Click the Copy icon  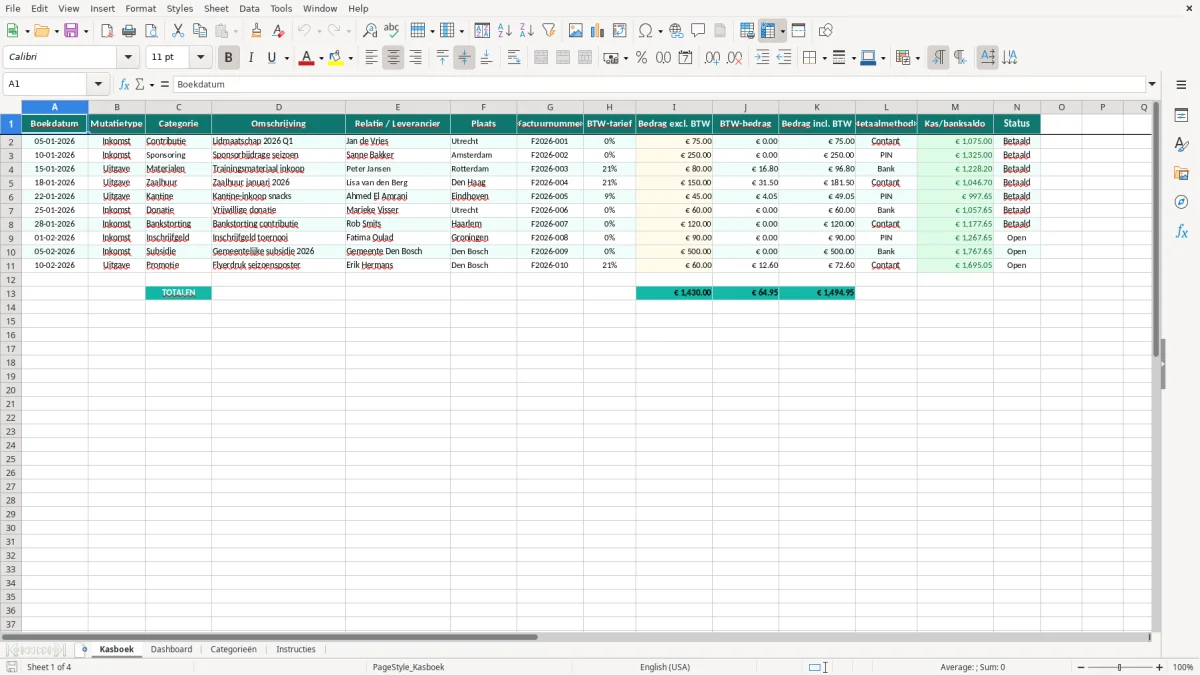199,31
